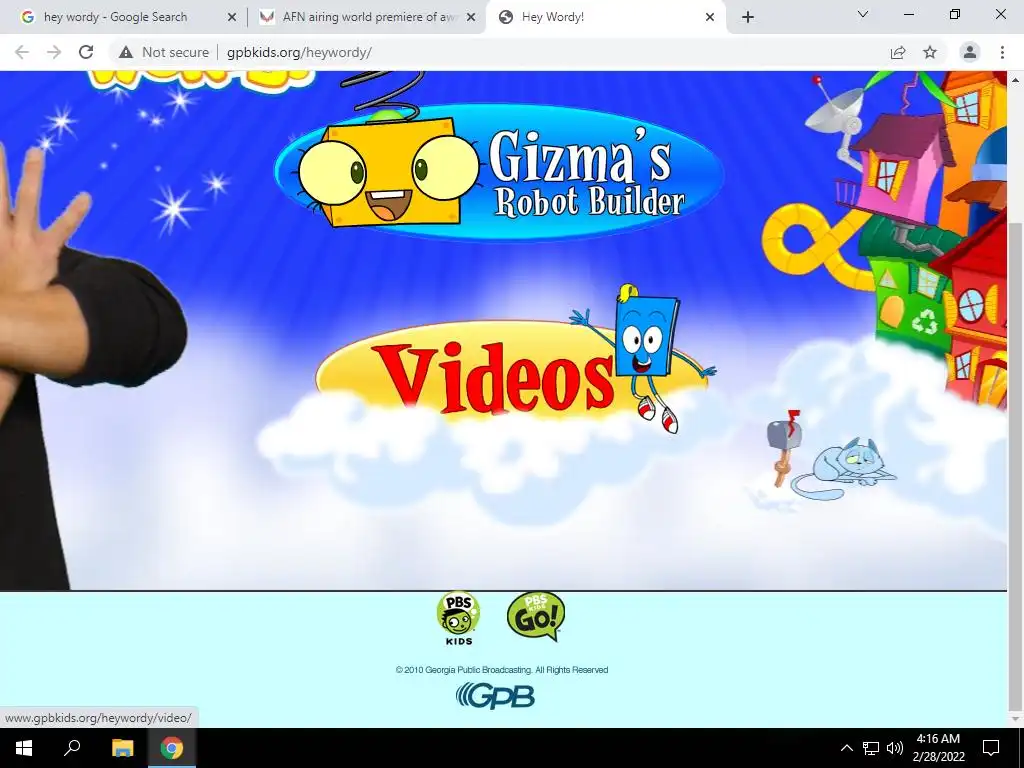Restore down the Chrome window

point(954,14)
